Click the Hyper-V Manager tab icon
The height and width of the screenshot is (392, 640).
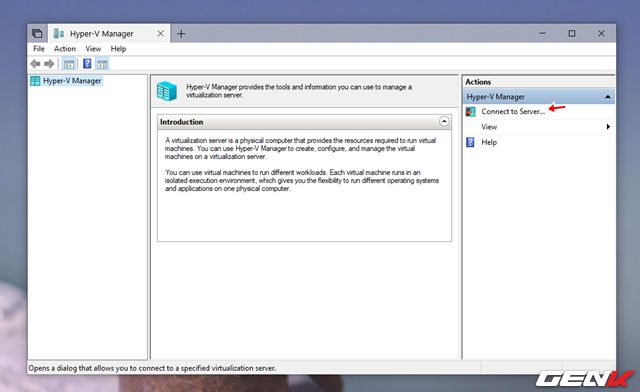click(x=59, y=33)
